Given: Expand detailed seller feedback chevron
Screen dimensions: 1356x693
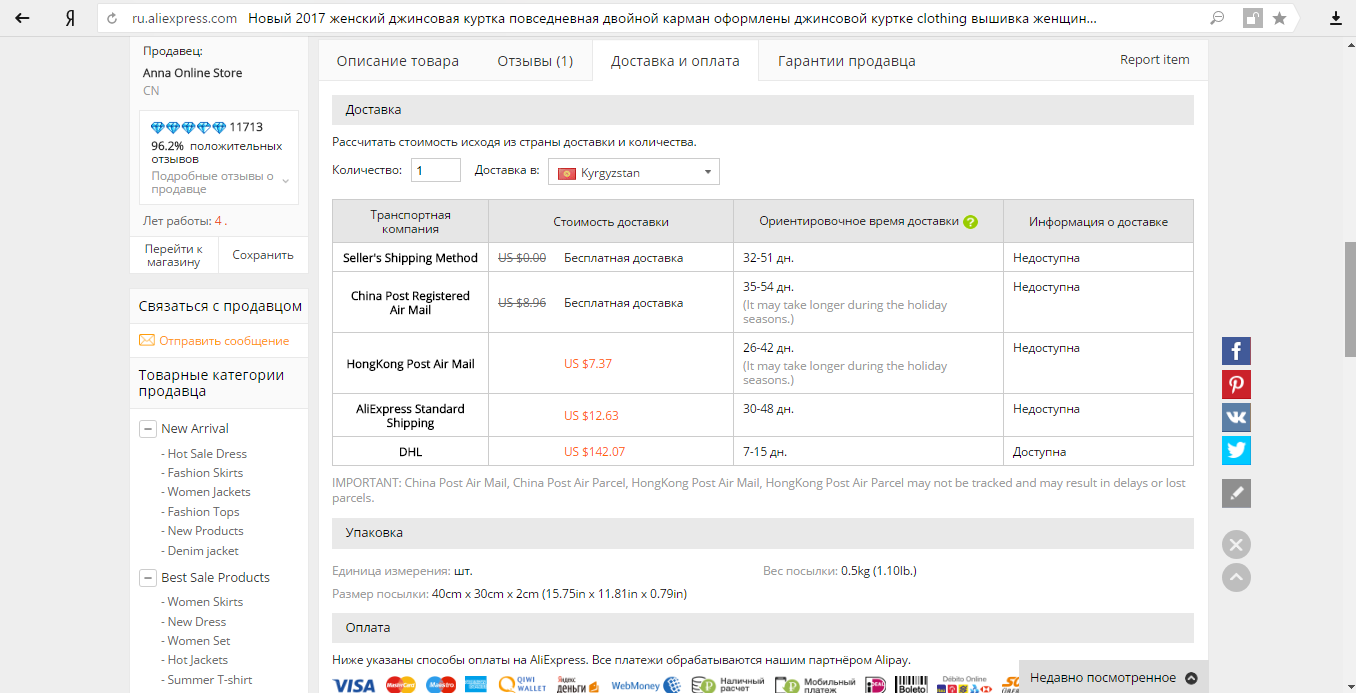Looking at the screenshot, I should click(286, 182).
